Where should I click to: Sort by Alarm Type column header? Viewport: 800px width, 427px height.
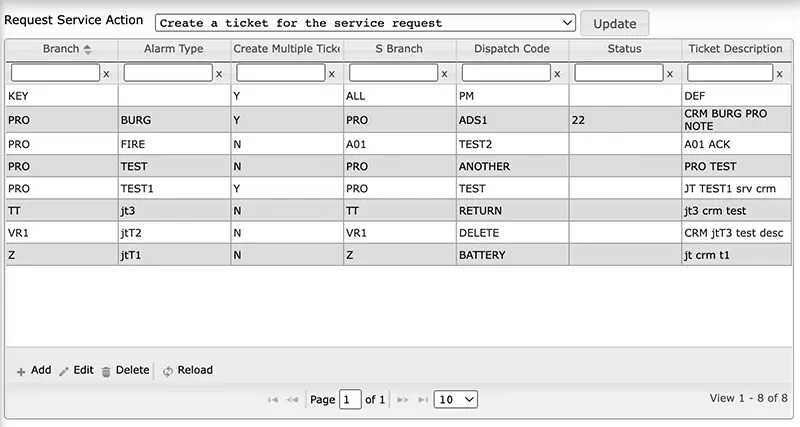[x=173, y=49]
